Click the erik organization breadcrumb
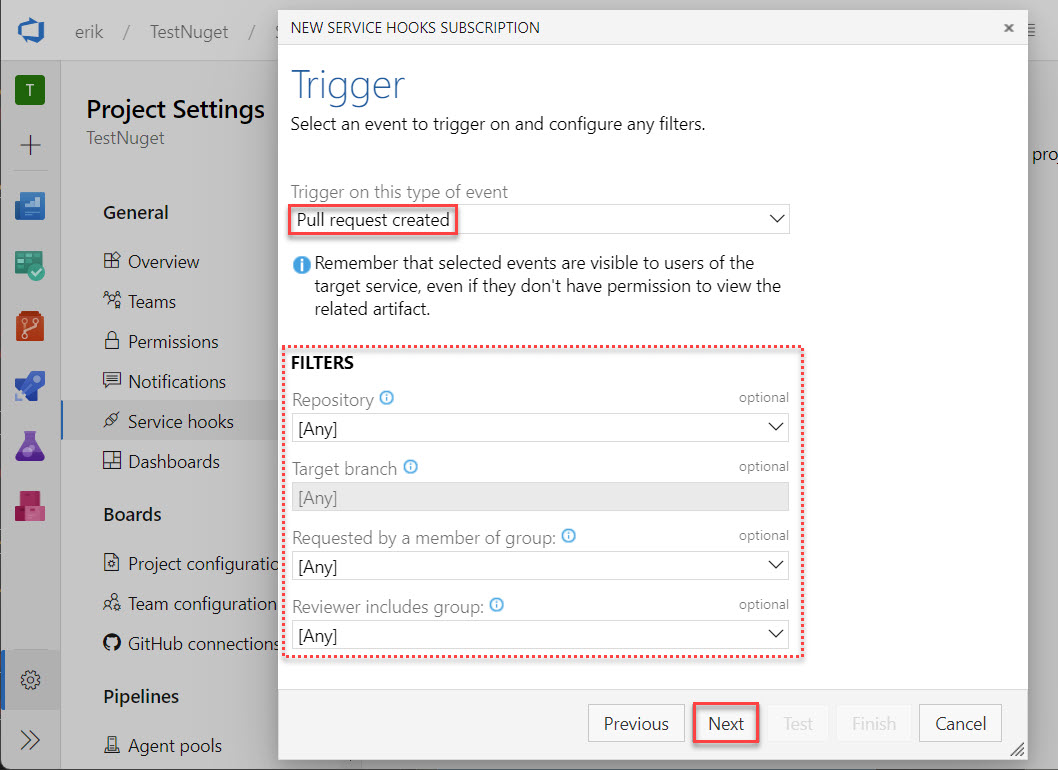 pos(89,32)
